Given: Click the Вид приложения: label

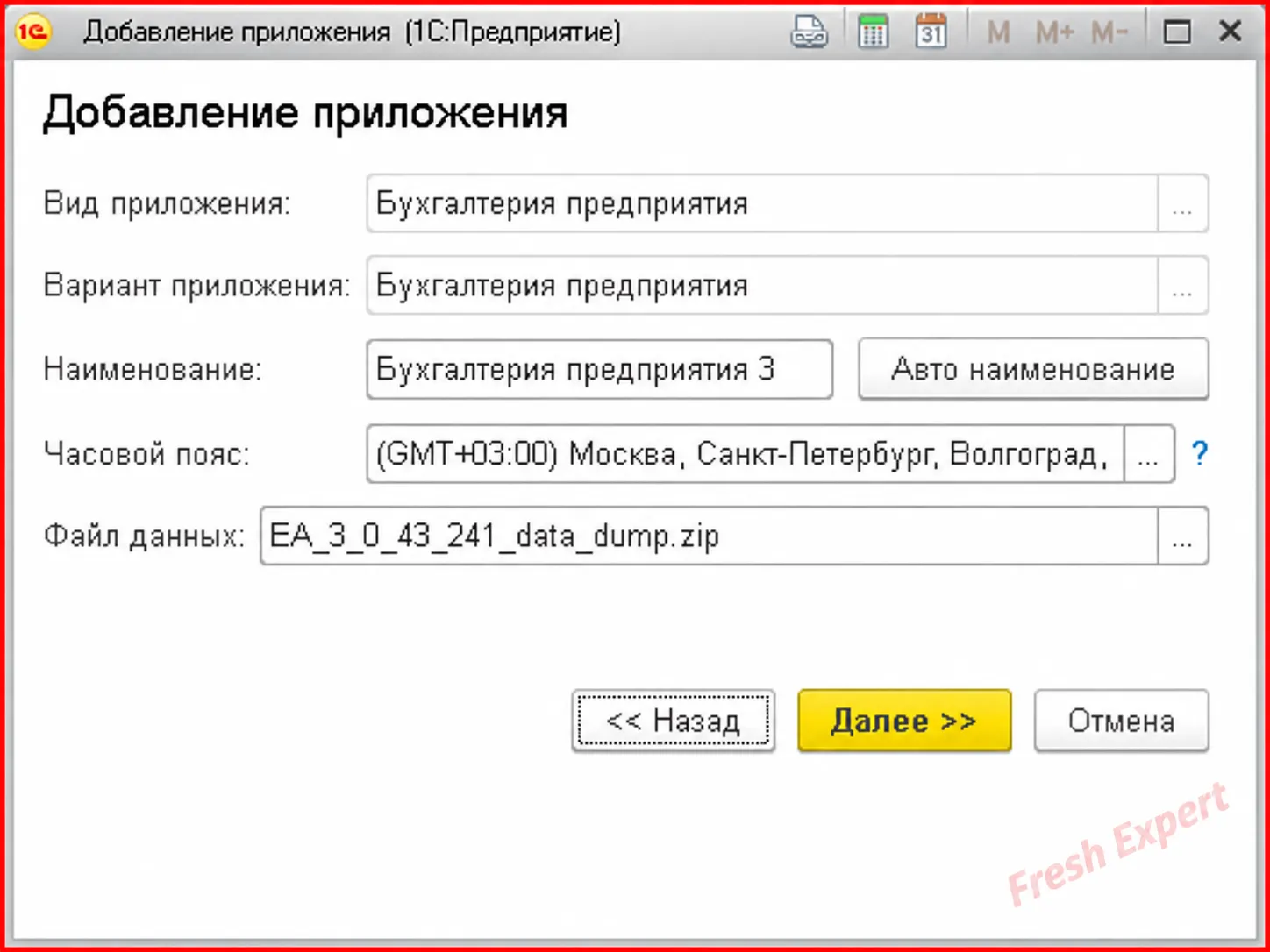Looking at the screenshot, I should pos(167,203).
